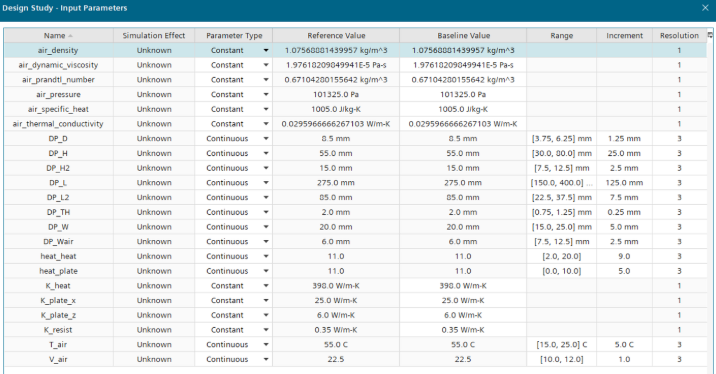Open Parameter Type dropdown for air_prandtl_number
716x374 pixels.
click(x=266, y=79)
